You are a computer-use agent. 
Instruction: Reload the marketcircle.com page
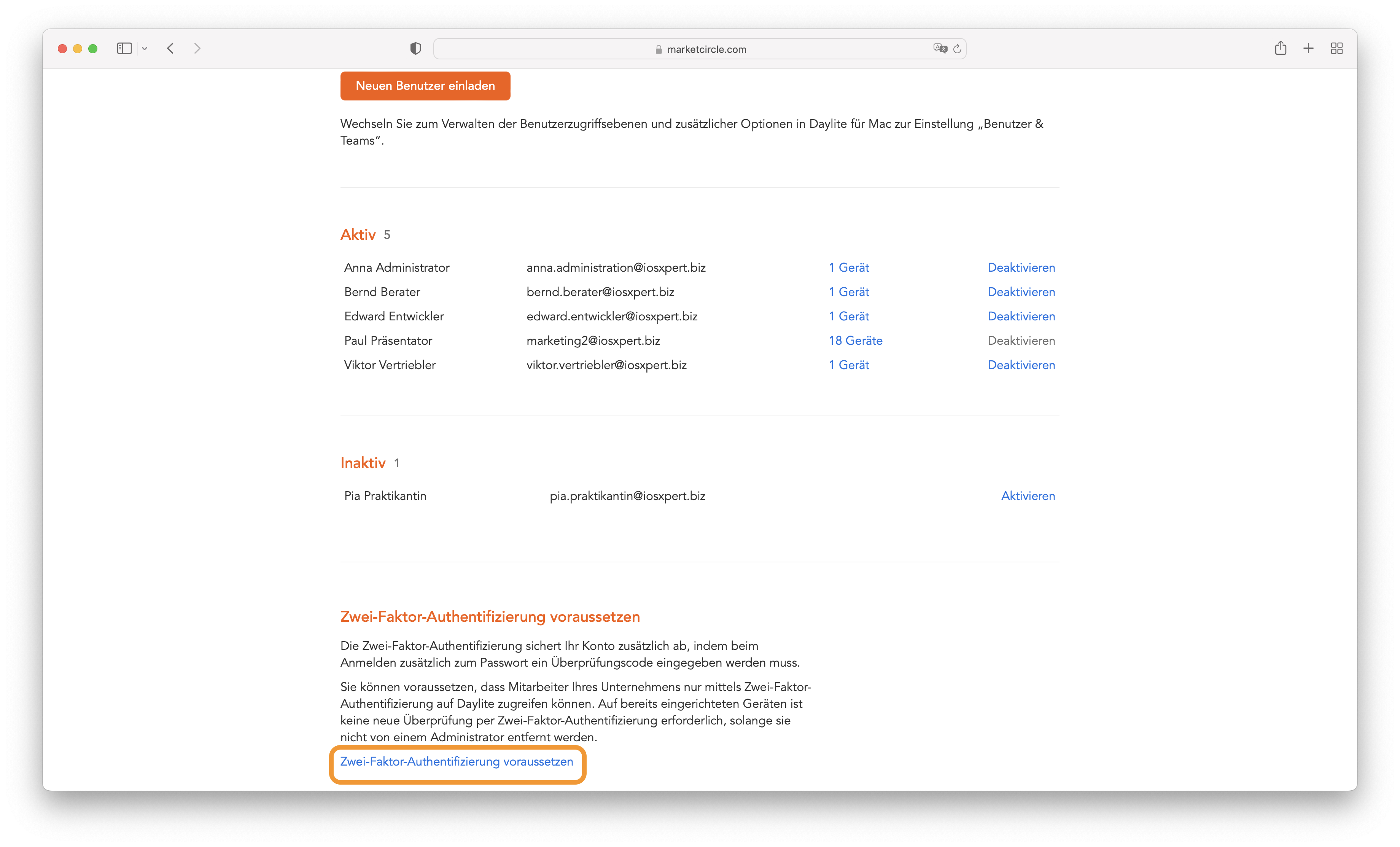(958, 49)
